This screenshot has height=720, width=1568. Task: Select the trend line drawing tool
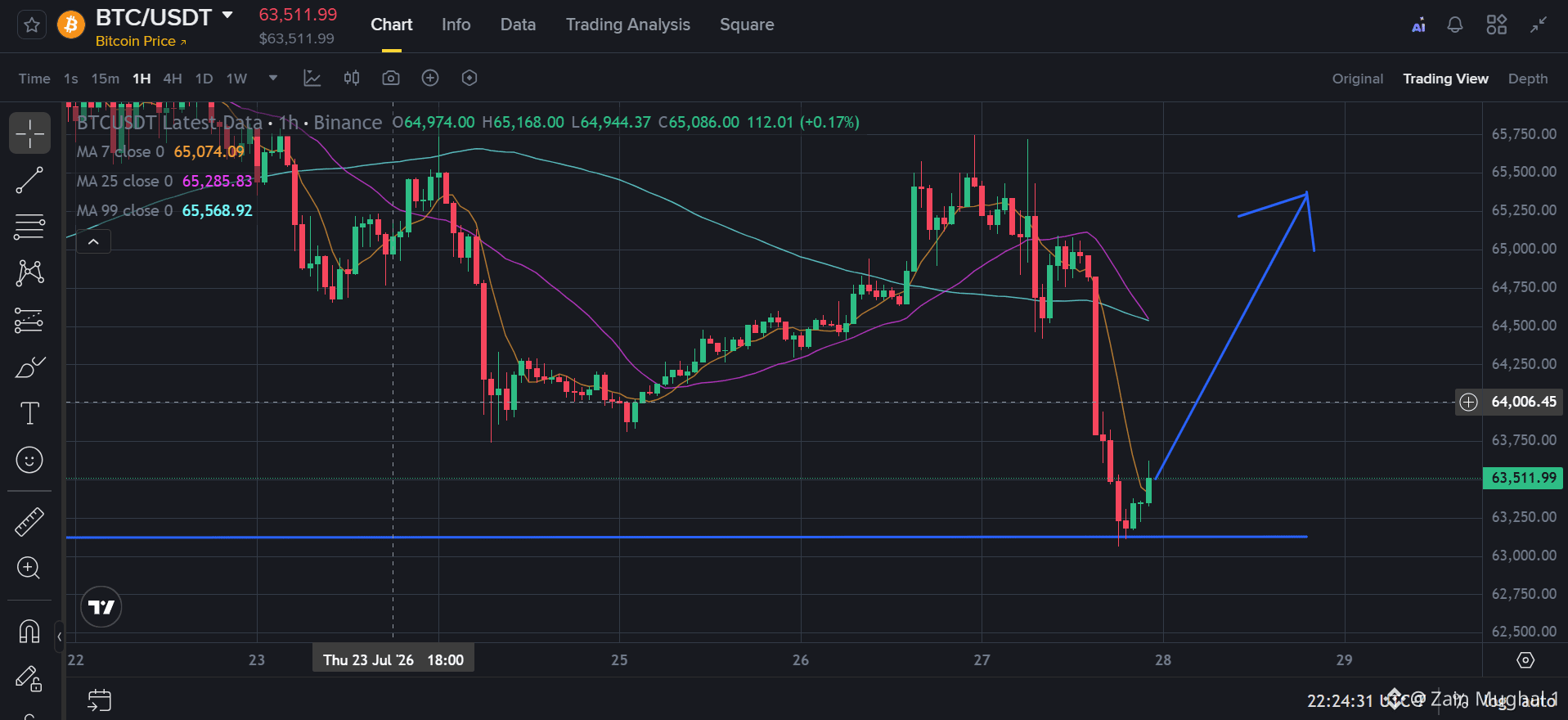[29, 180]
